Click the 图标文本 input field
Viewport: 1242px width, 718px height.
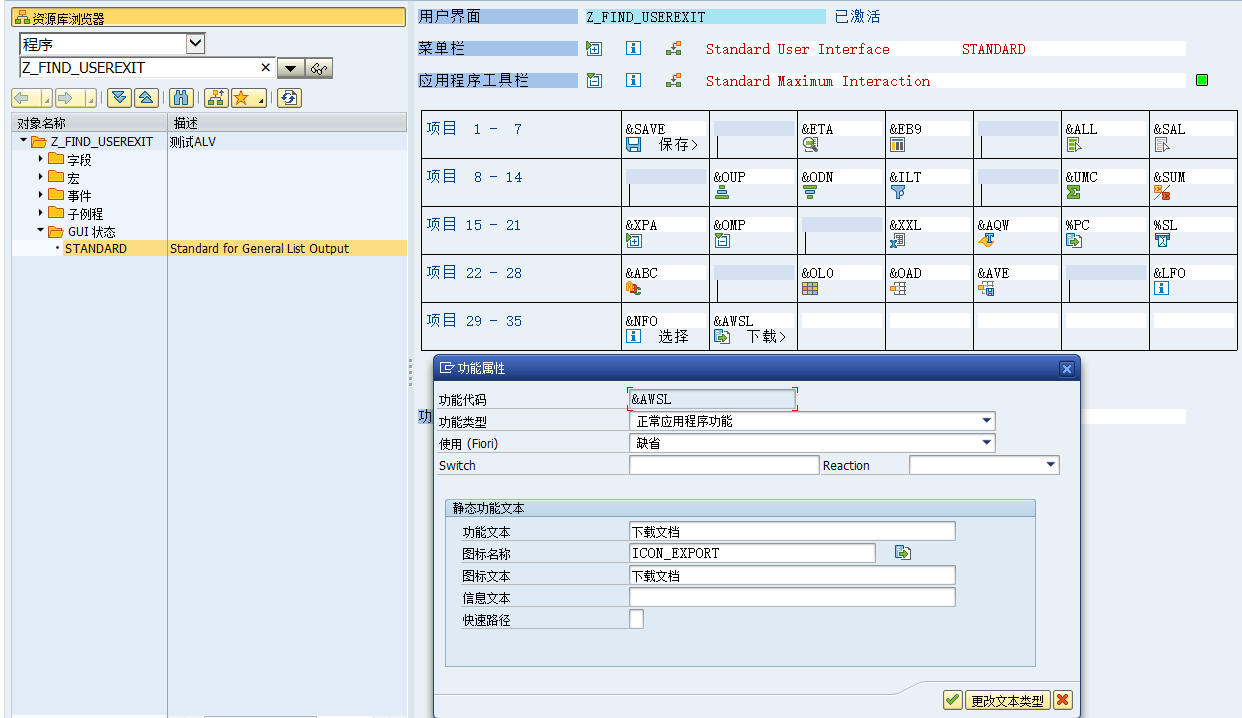point(792,575)
